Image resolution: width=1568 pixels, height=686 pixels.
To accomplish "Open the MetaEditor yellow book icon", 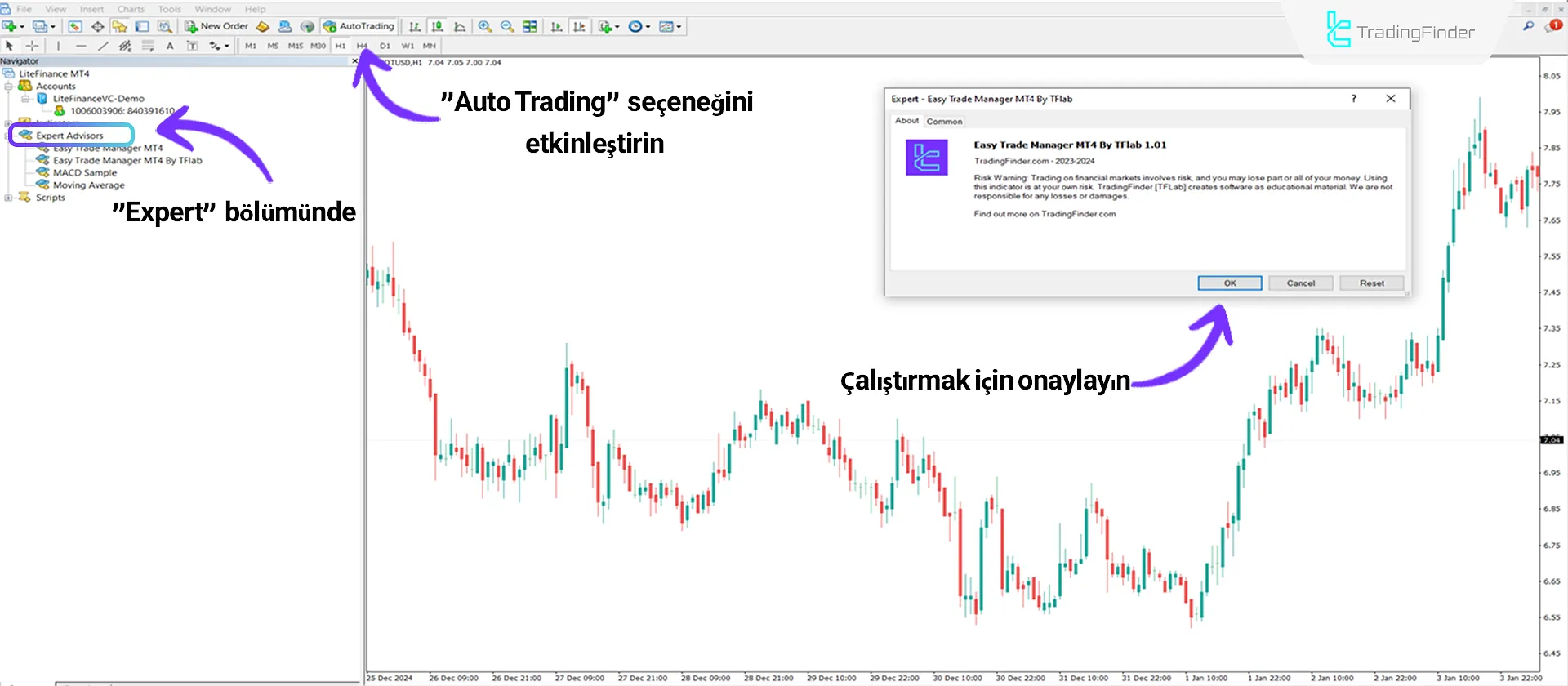I will [x=263, y=26].
